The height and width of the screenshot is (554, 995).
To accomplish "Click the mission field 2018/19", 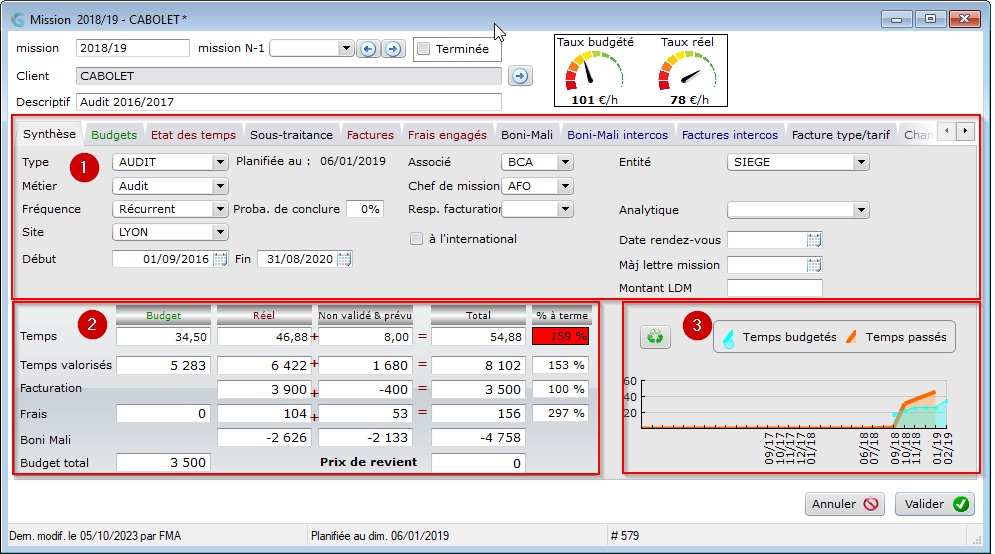I will click(x=133, y=48).
